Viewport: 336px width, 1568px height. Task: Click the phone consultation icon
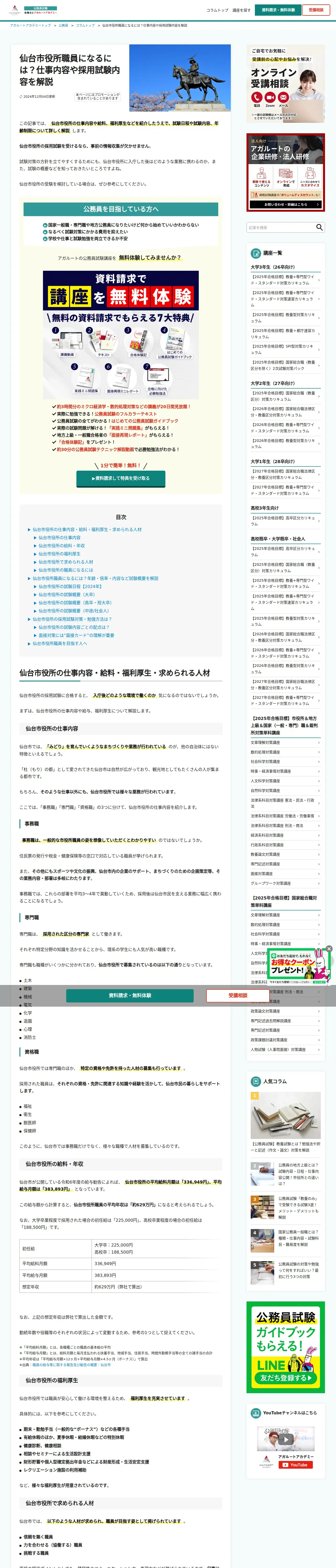(257, 97)
